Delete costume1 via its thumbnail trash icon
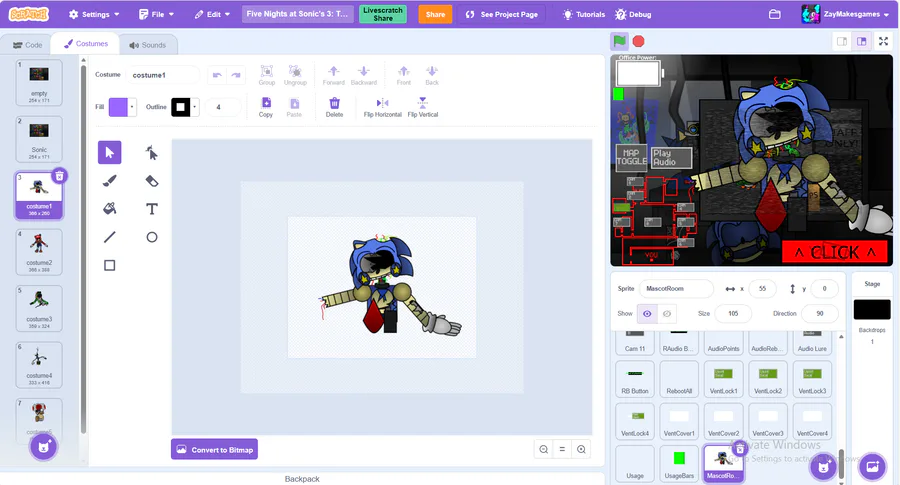 coord(59,176)
